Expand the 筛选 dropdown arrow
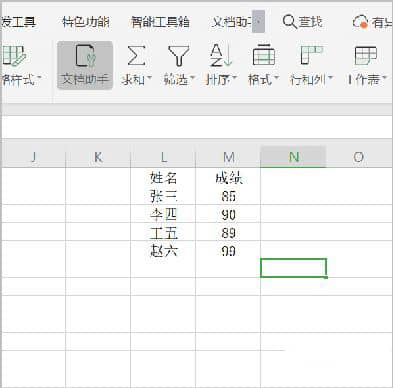393x388 pixels. pyautogui.click(x=192, y=79)
